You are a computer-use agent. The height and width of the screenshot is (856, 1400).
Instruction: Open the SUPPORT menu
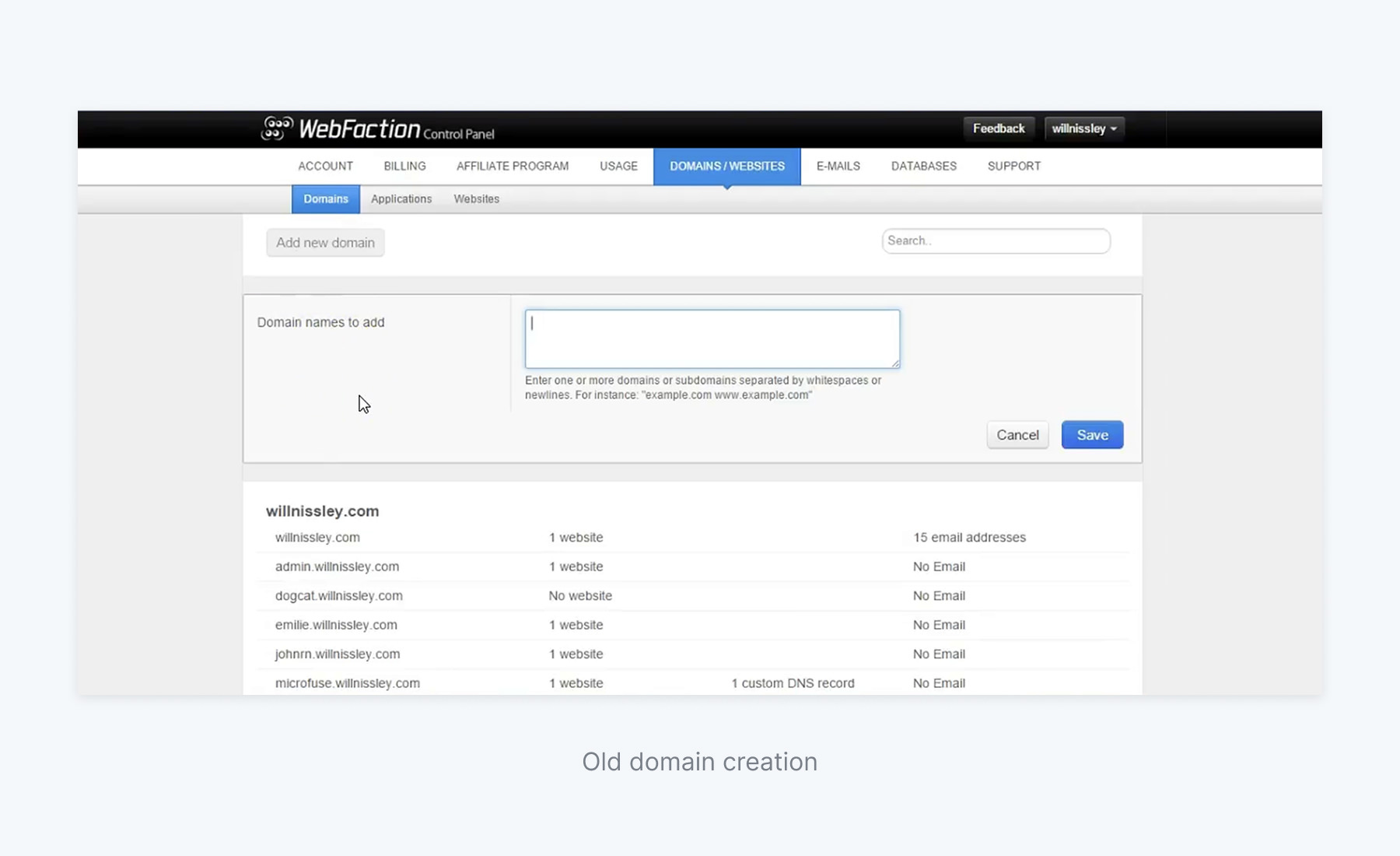(1014, 166)
